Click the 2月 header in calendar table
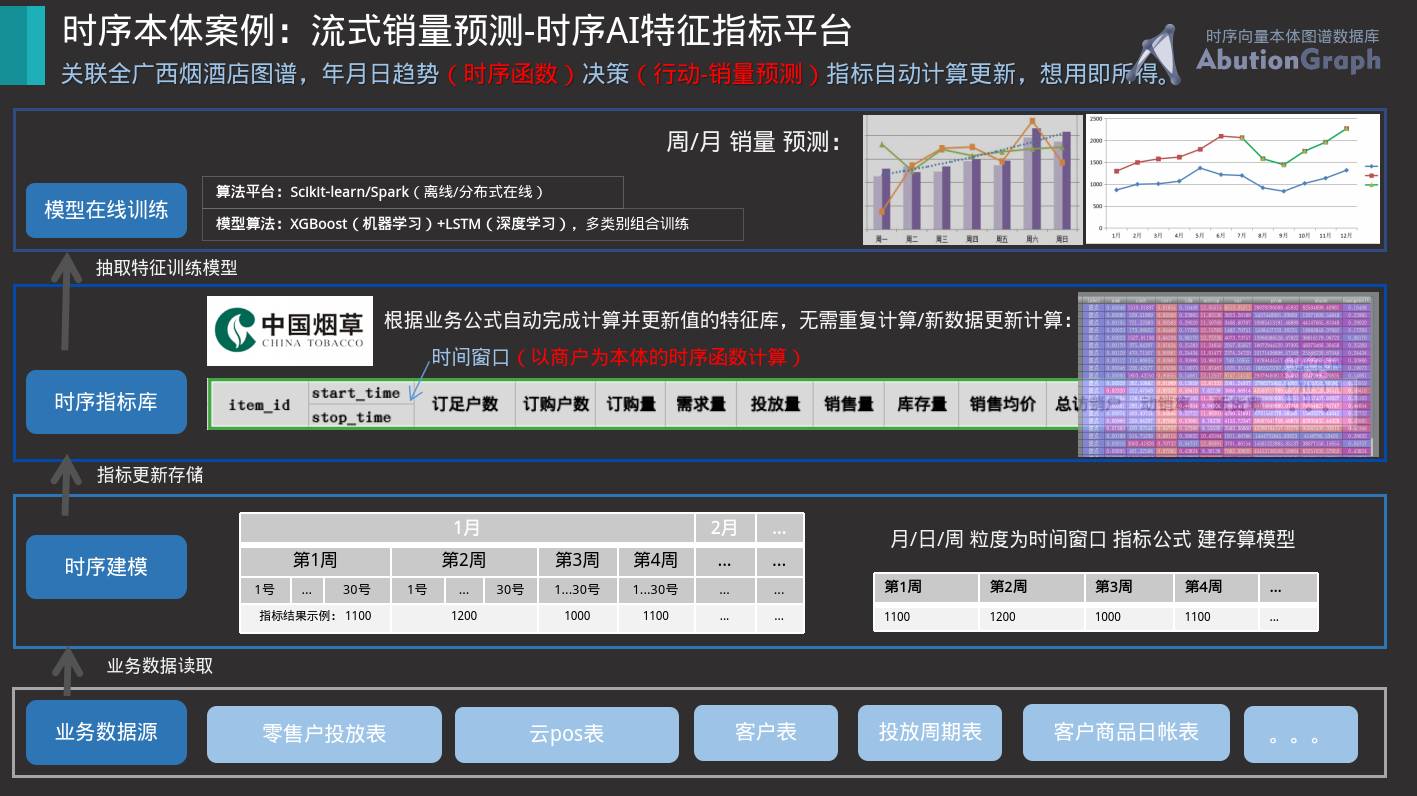 coord(724,527)
